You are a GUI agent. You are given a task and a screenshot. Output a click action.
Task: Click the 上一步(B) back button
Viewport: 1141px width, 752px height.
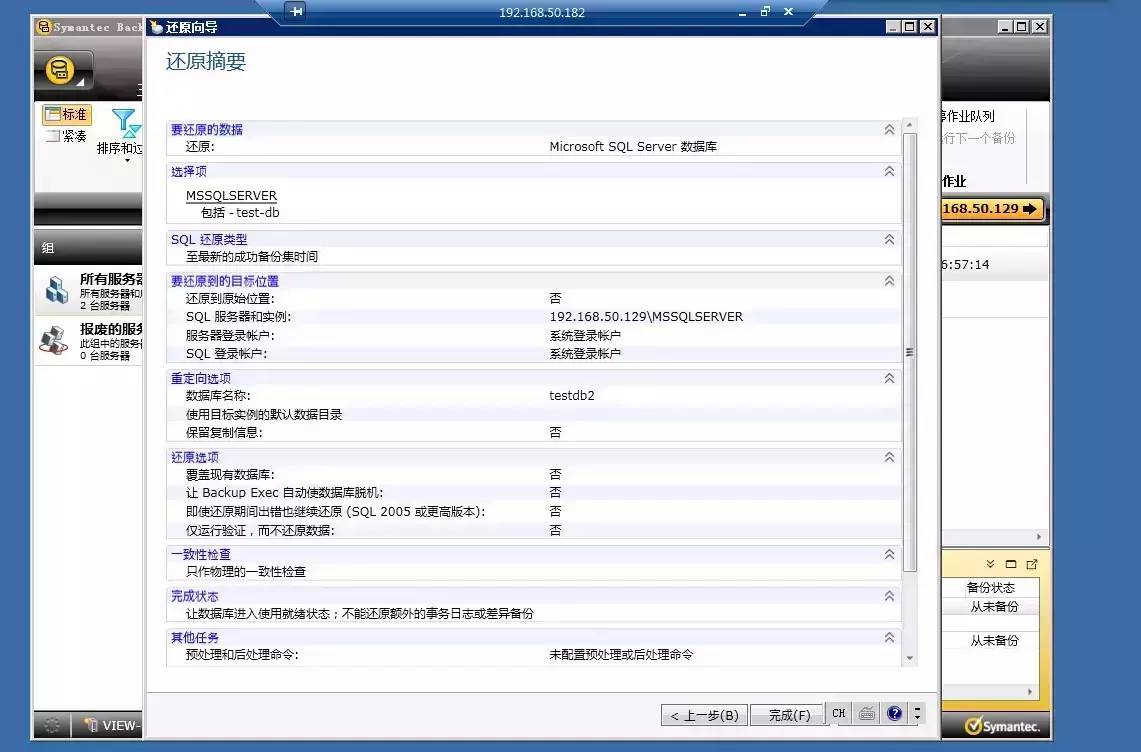(704, 716)
